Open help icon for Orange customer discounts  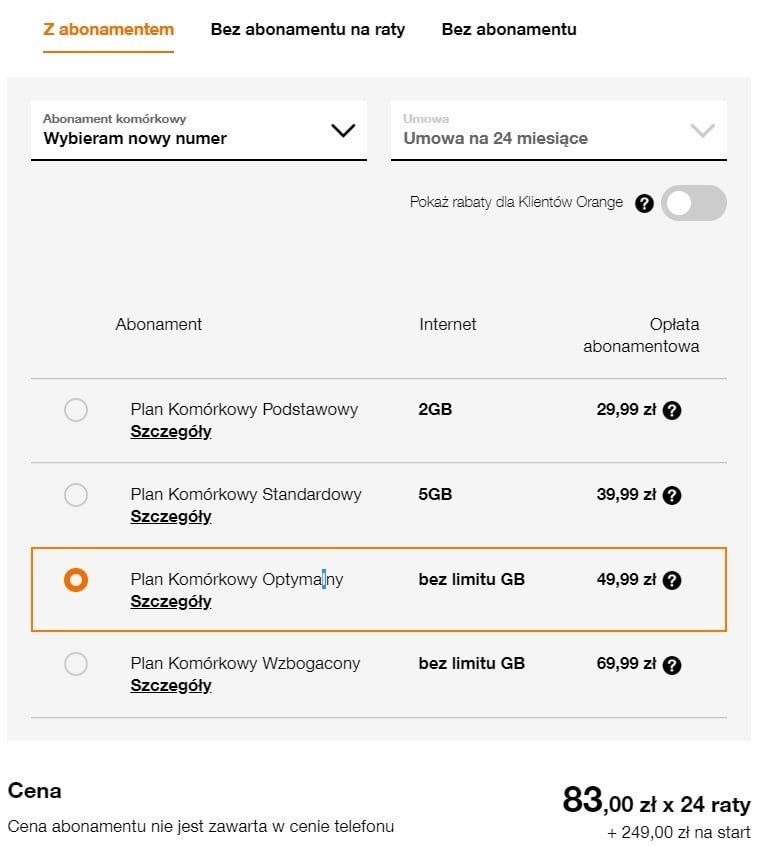point(644,203)
